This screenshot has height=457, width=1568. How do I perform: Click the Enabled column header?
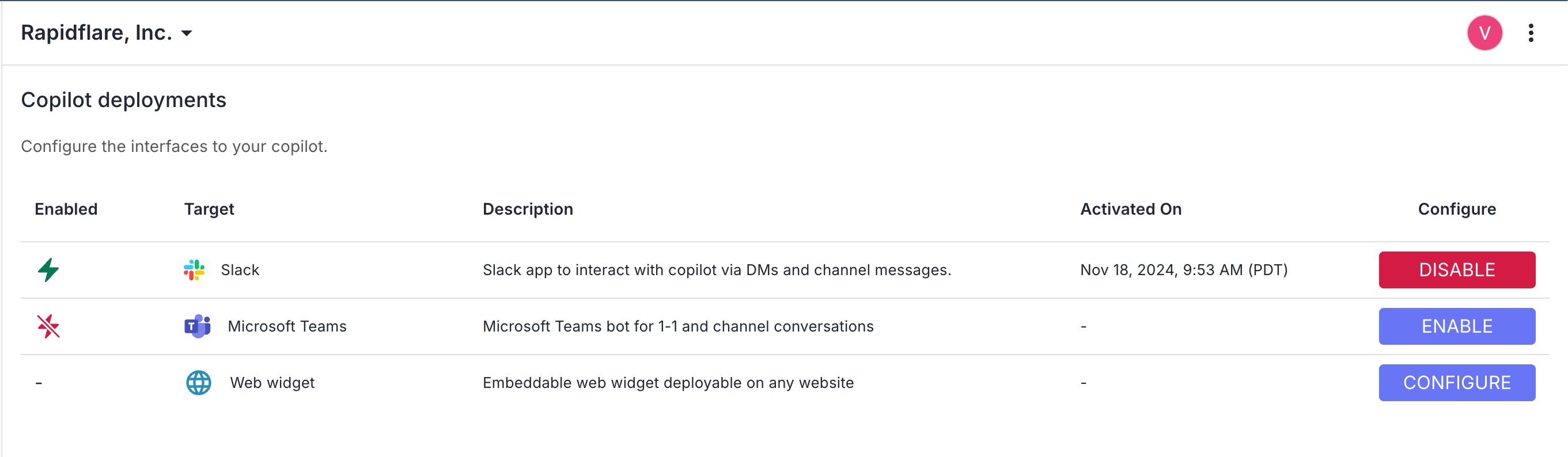pos(66,209)
